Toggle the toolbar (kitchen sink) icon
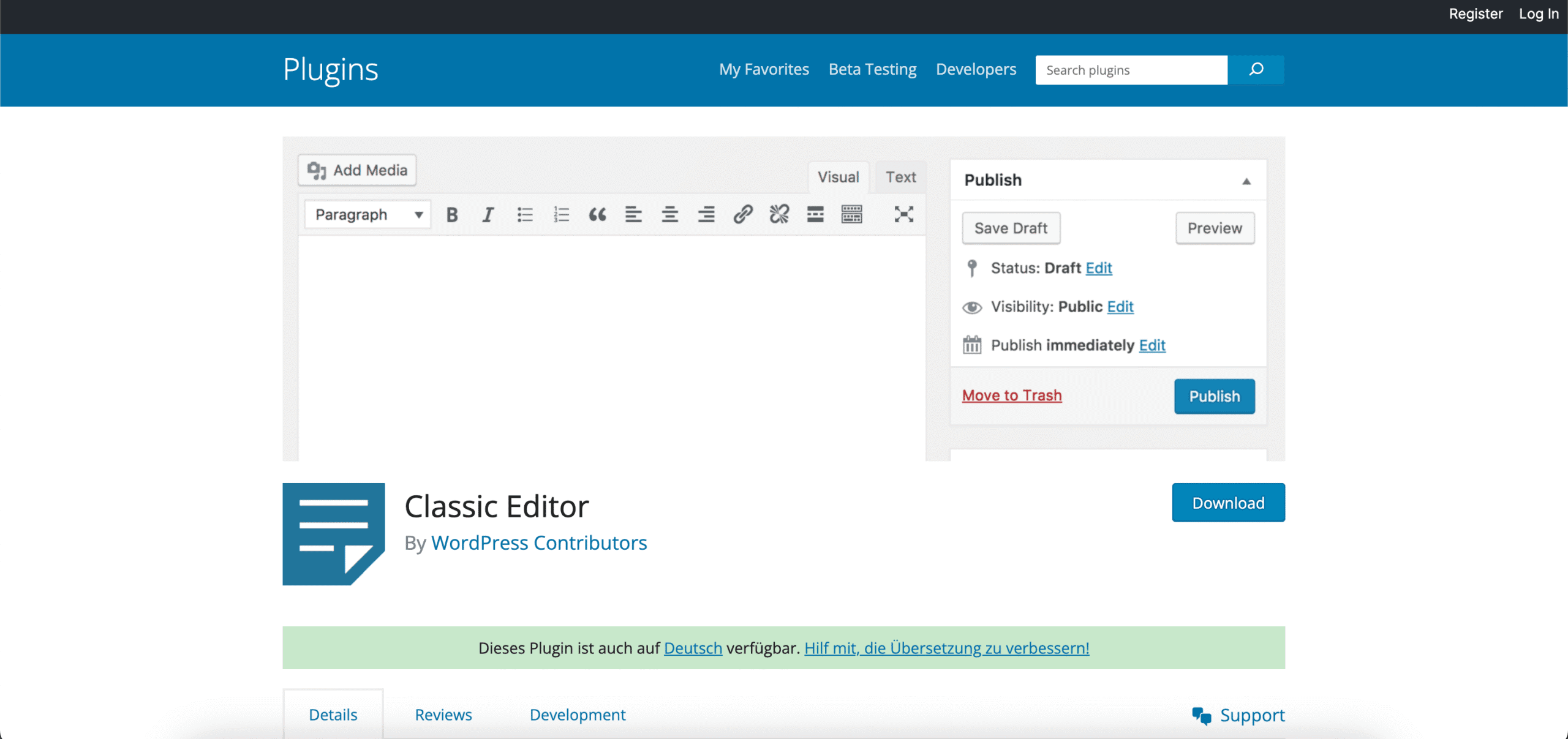Viewport: 1568px width, 739px height. (851, 214)
